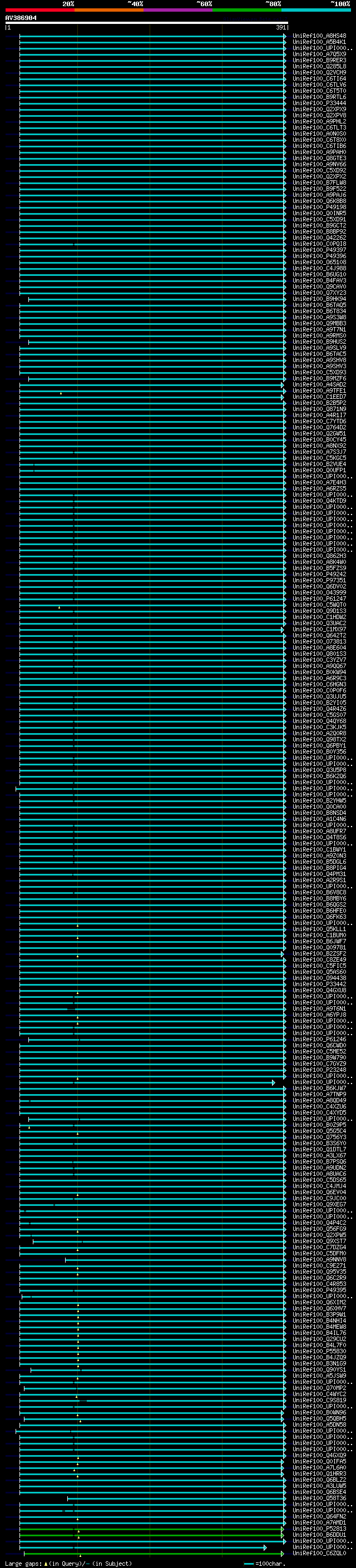This screenshot has width=356, height=1568.
Task: Select the UniRef100_C6TI64 label
Action: click(319, 78)
